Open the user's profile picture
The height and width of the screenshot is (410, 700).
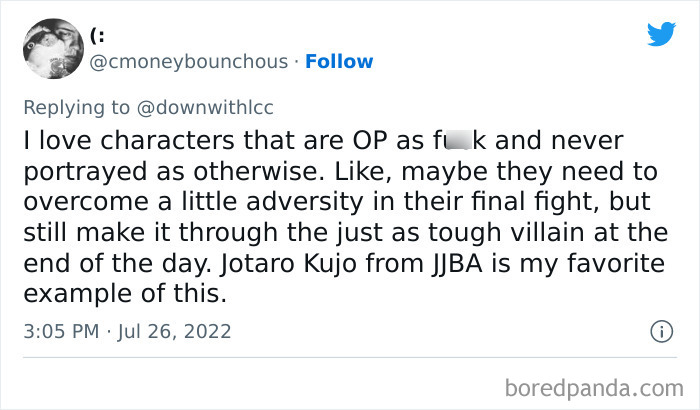pyautogui.click(x=53, y=48)
